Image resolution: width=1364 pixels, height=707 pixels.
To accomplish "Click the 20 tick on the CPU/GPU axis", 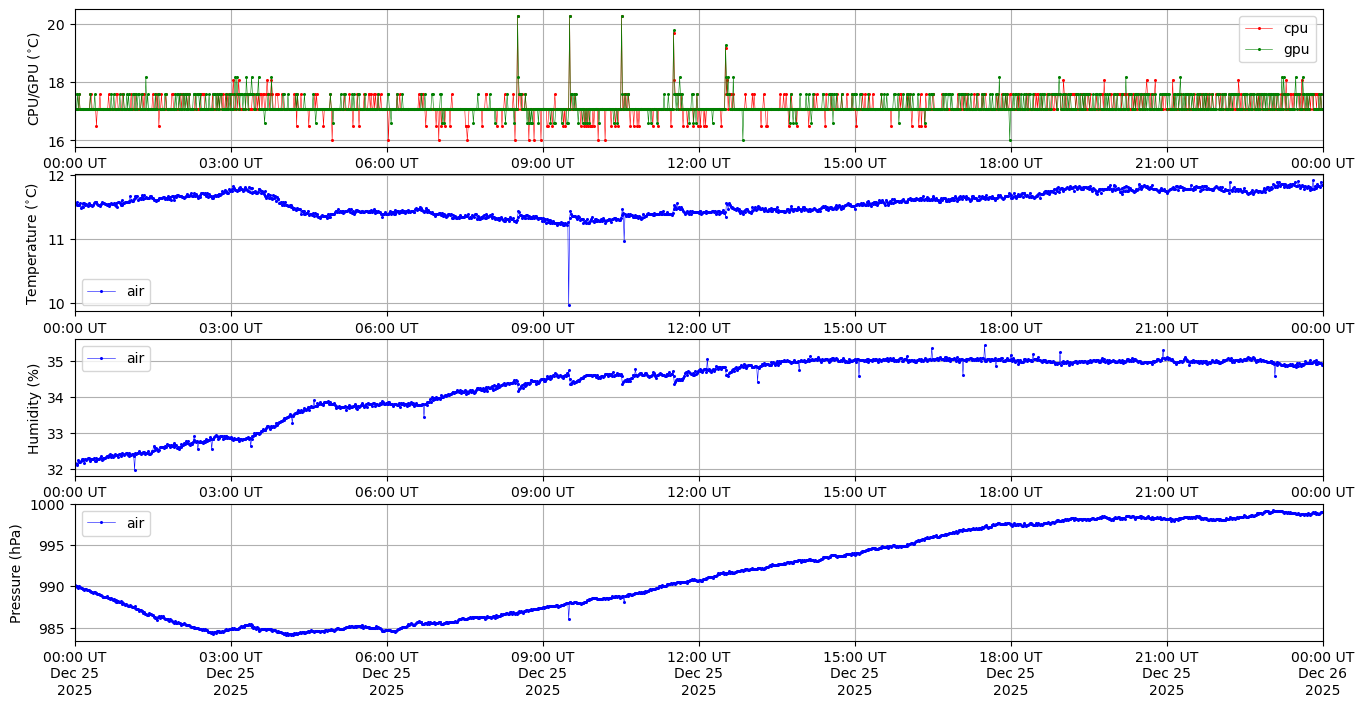I will coord(57,24).
